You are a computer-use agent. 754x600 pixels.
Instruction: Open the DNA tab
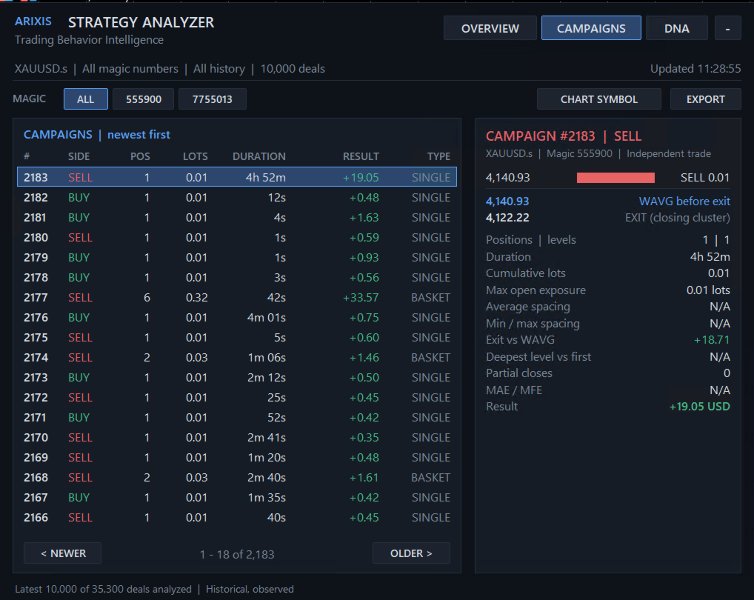click(x=677, y=28)
